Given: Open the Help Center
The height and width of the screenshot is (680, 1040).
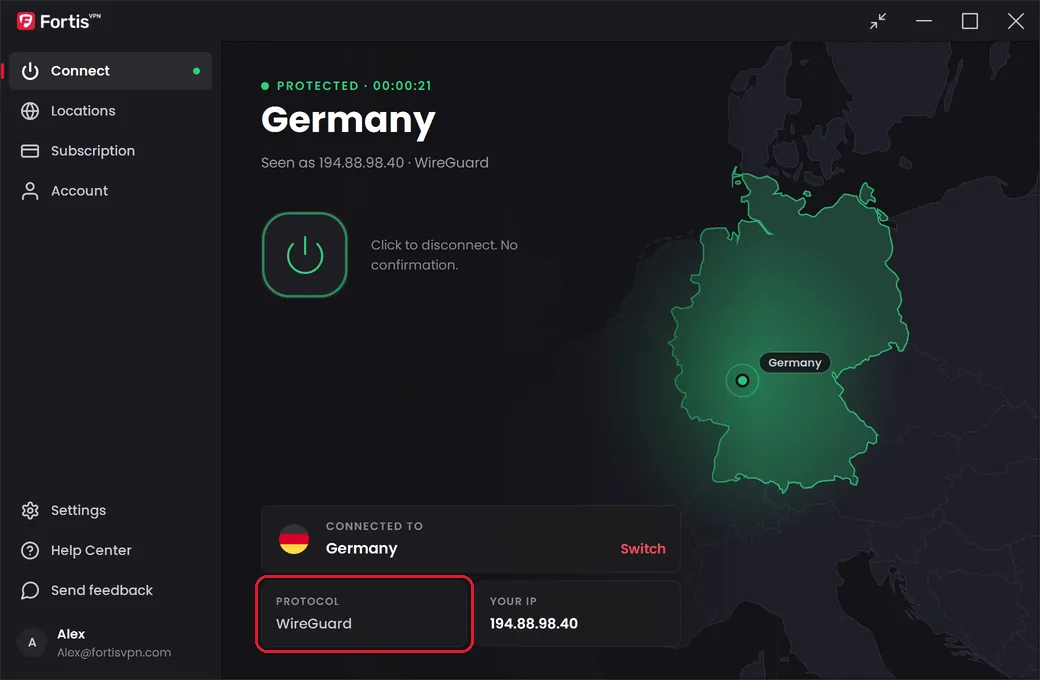Looking at the screenshot, I should (x=110, y=550).
